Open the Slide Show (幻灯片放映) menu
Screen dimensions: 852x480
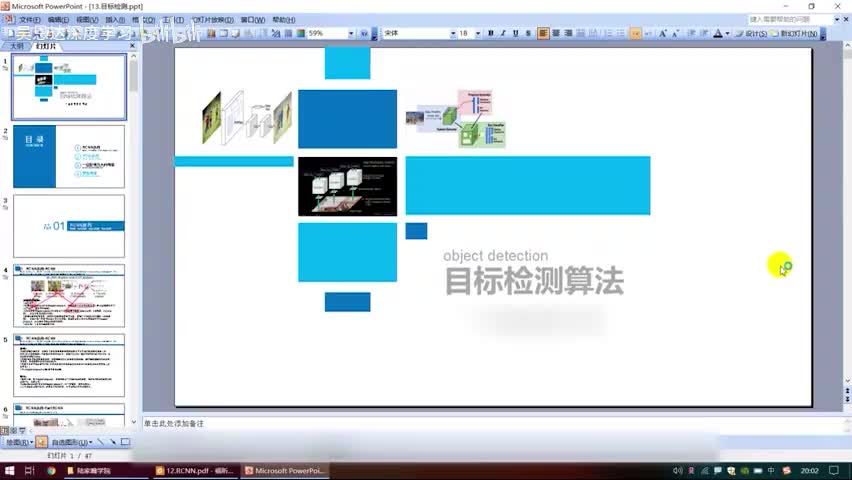(212, 20)
